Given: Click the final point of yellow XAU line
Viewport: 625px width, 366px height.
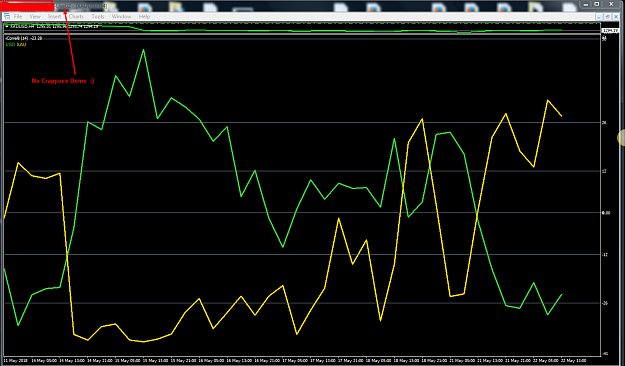Looking at the screenshot, I should [562, 116].
